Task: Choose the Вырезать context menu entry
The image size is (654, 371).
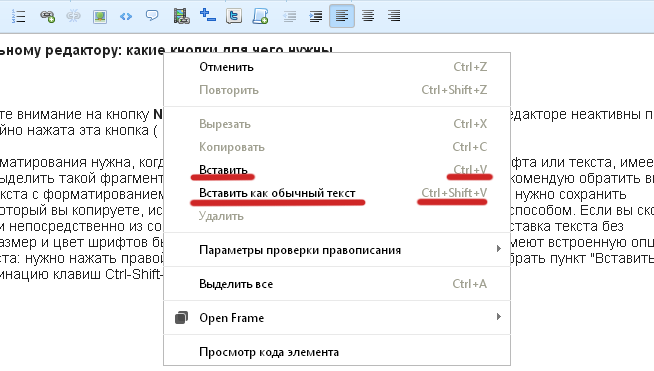Action: pos(337,124)
